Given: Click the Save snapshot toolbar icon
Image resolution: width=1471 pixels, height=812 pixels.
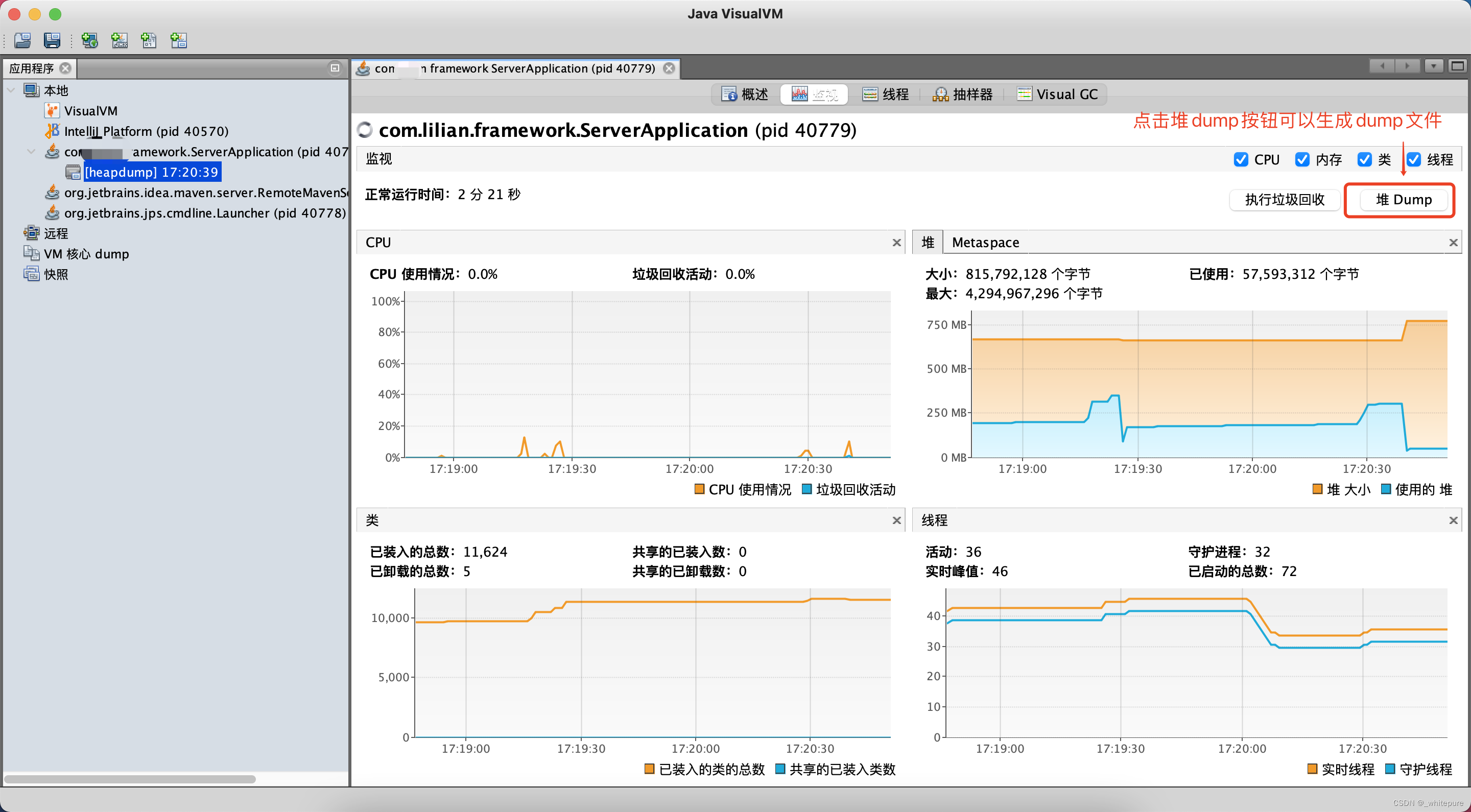Looking at the screenshot, I should pyautogui.click(x=52, y=40).
